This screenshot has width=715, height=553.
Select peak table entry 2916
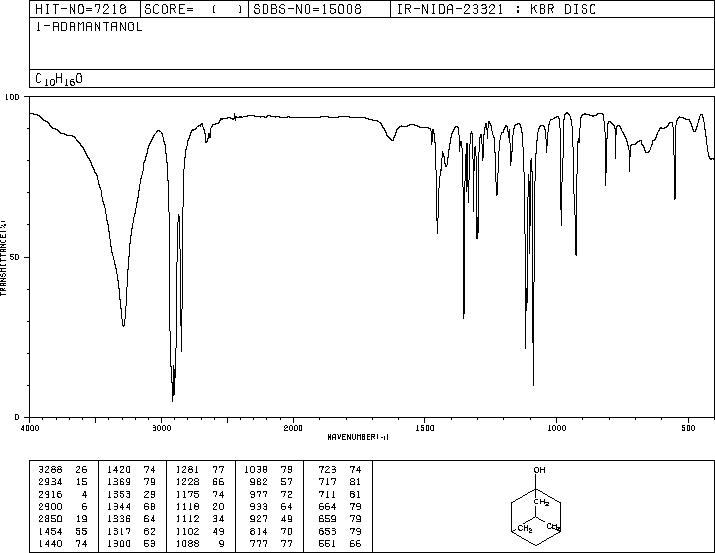tap(63, 494)
